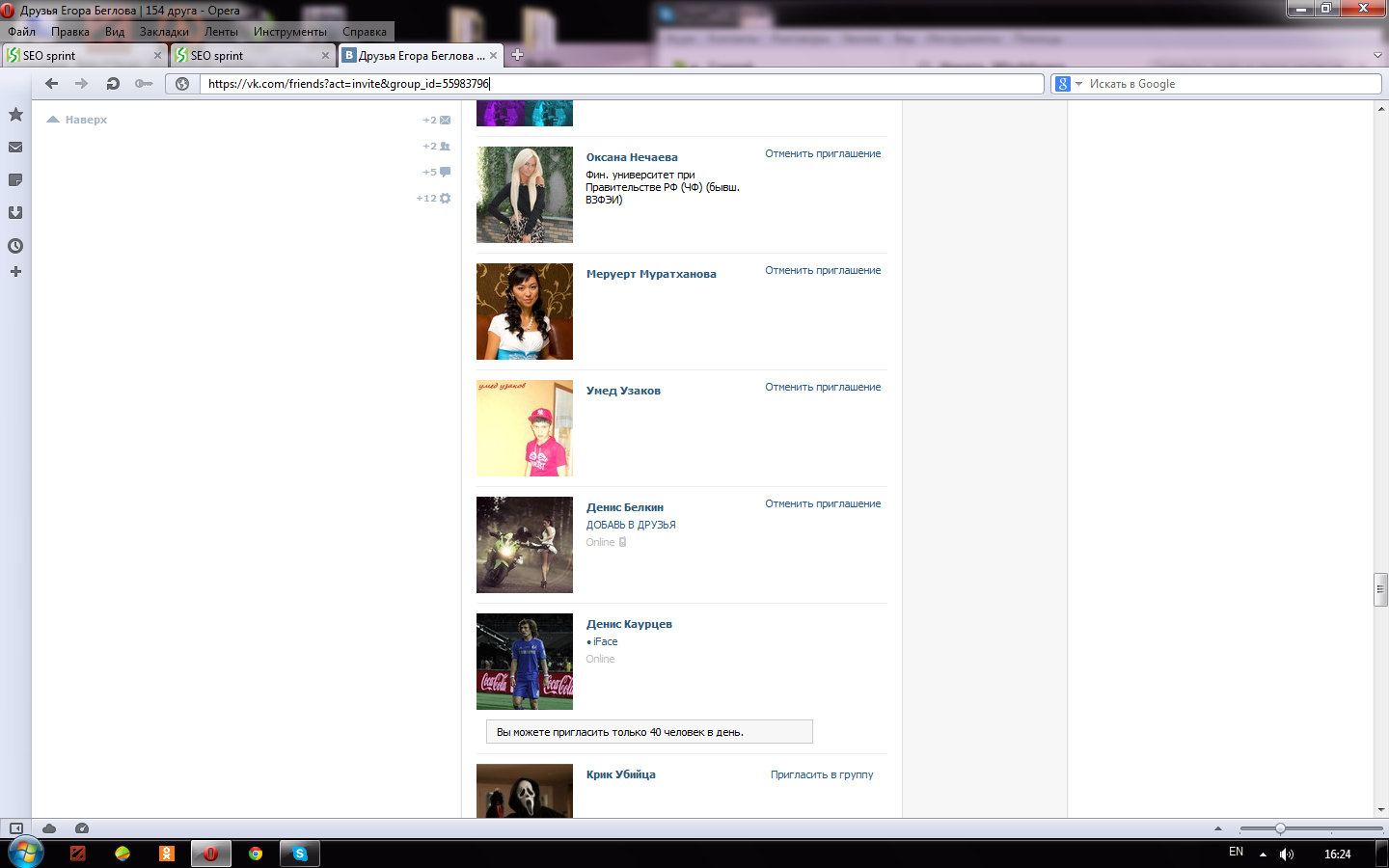This screenshot has width=1389, height=868.
Task: Open the bookmarks star panel
Action: [x=15, y=115]
